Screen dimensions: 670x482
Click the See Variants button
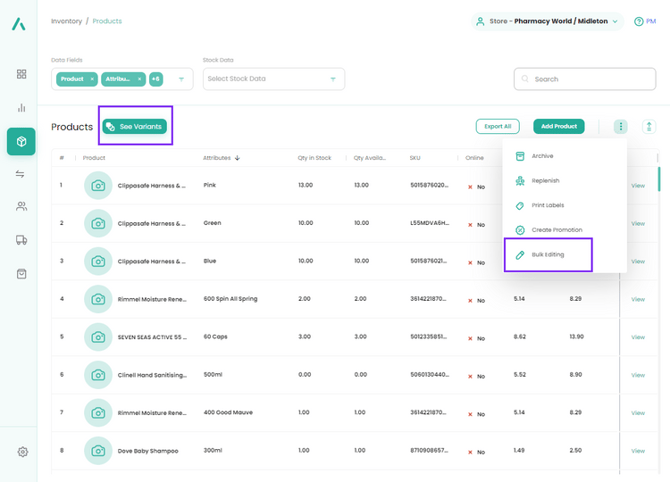click(135, 127)
